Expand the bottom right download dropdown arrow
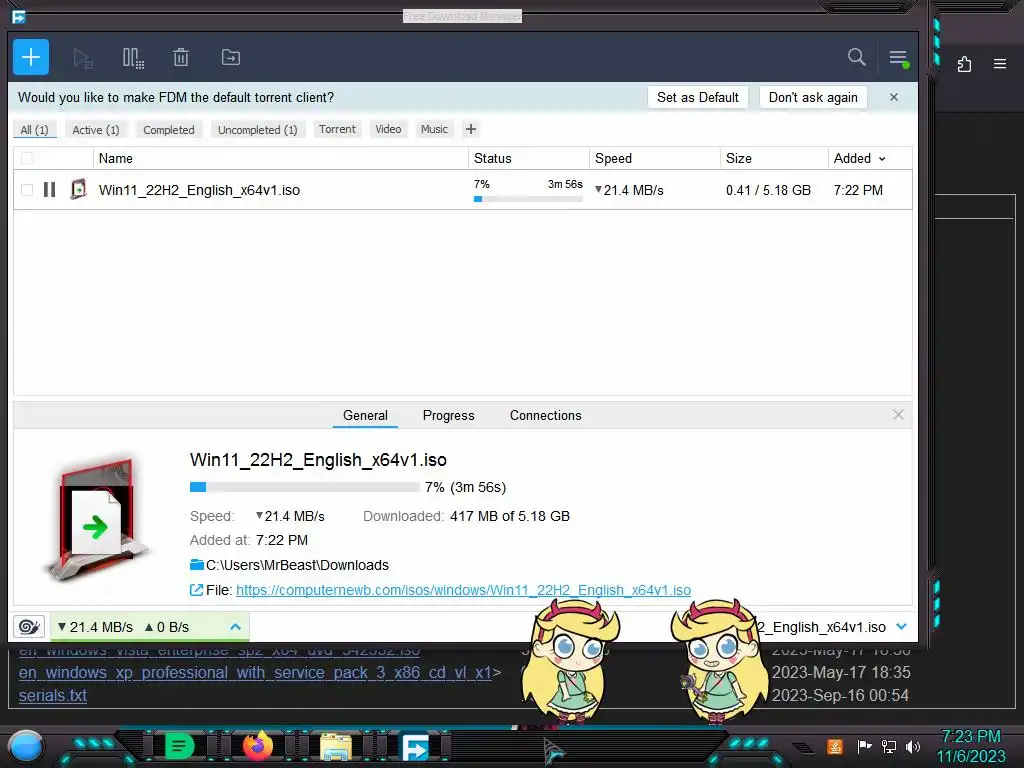 [902, 626]
